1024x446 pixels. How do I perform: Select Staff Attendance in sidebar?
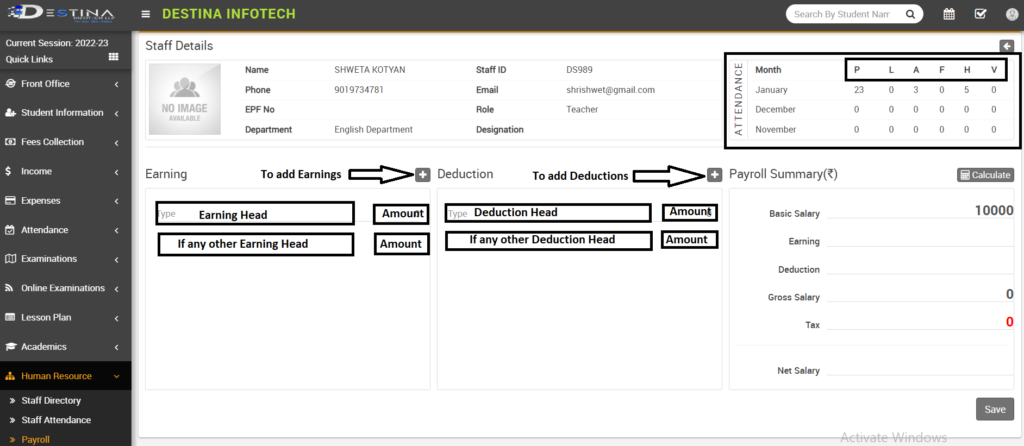coord(56,420)
